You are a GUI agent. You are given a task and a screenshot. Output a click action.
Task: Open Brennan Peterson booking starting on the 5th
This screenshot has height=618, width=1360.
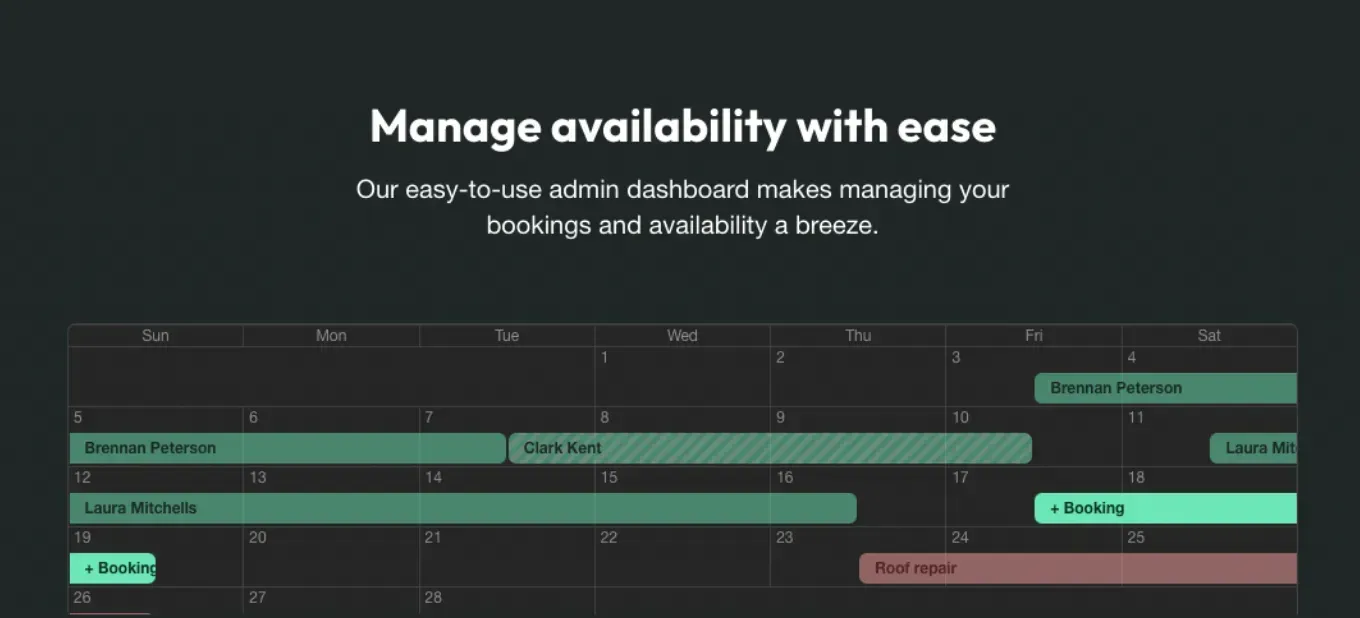click(x=287, y=448)
